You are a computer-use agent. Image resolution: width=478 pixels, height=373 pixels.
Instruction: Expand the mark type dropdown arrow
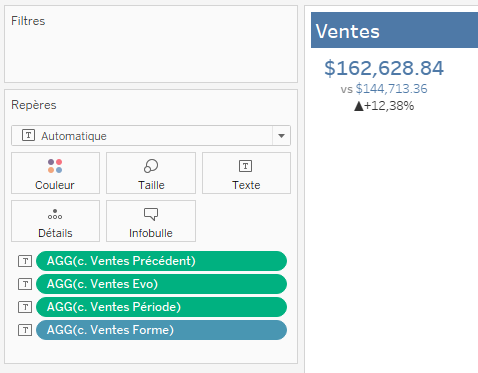(x=281, y=136)
